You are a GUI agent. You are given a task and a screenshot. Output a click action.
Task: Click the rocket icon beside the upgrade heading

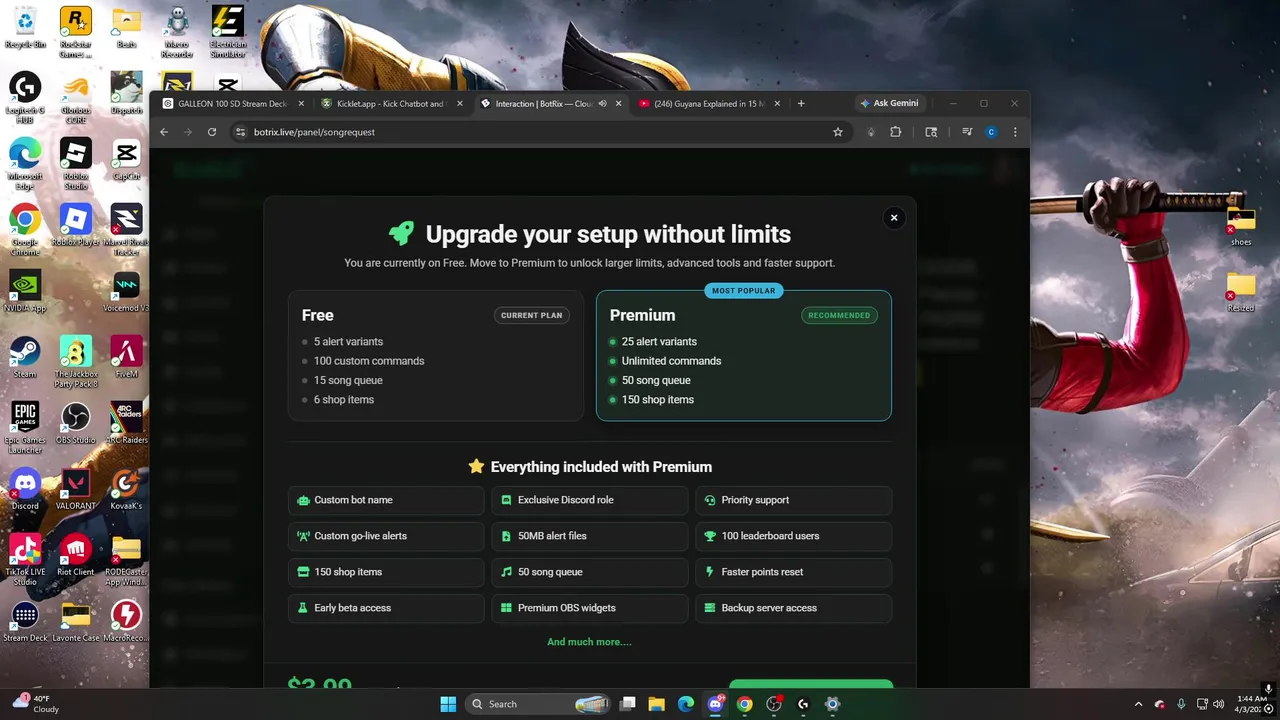click(x=401, y=234)
